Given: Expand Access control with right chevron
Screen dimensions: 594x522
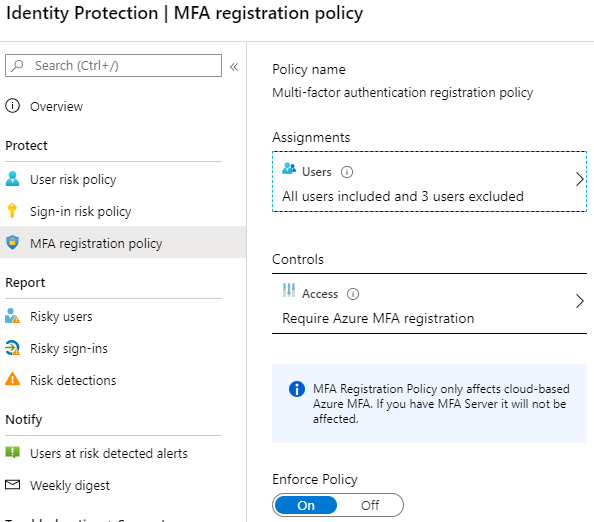Looking at the screenshot, I should tap(579, 301).
